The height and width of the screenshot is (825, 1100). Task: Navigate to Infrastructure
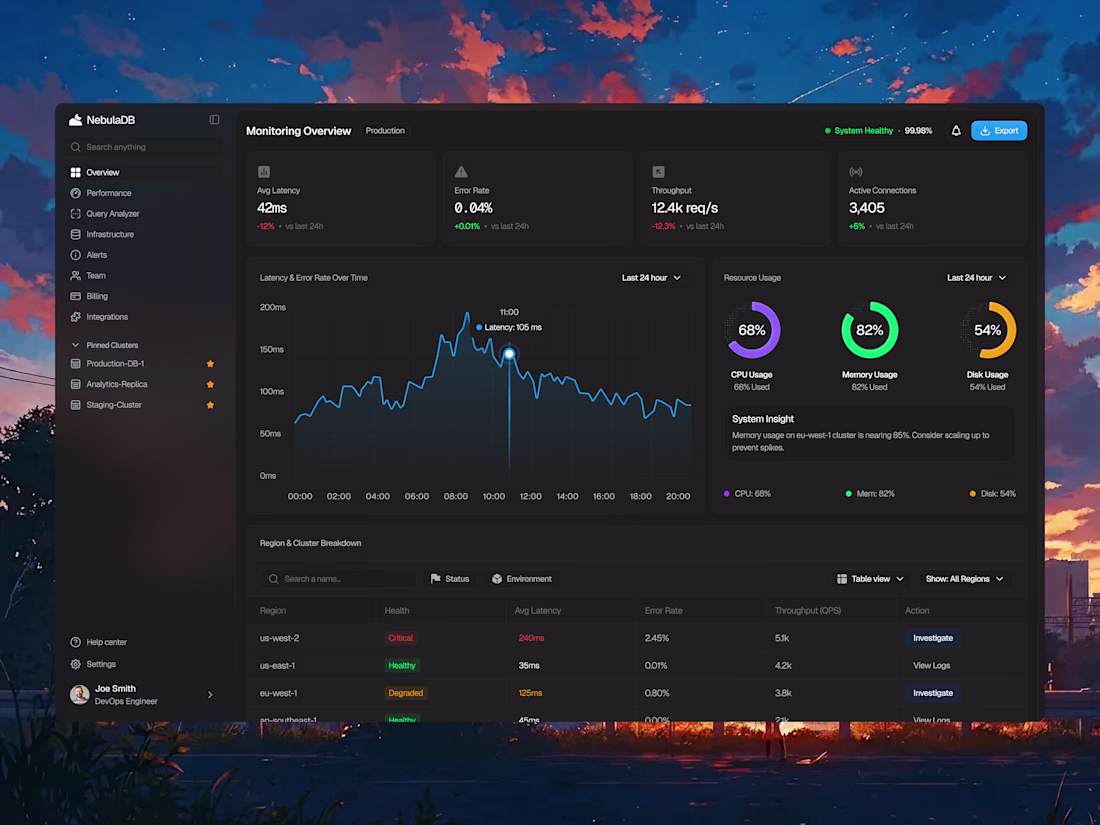tap(143, 234)
